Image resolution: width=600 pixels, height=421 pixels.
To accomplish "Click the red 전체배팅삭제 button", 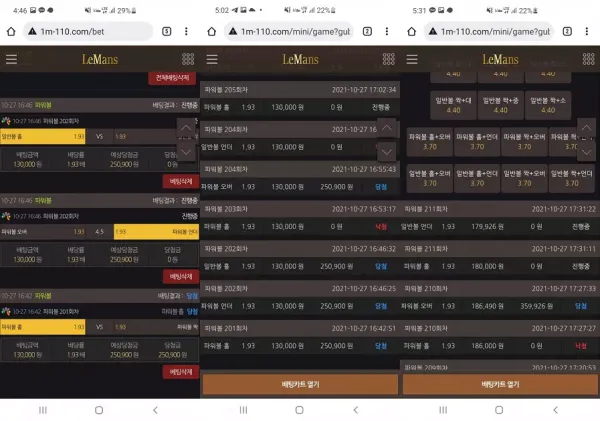I will tap(172, 78).
